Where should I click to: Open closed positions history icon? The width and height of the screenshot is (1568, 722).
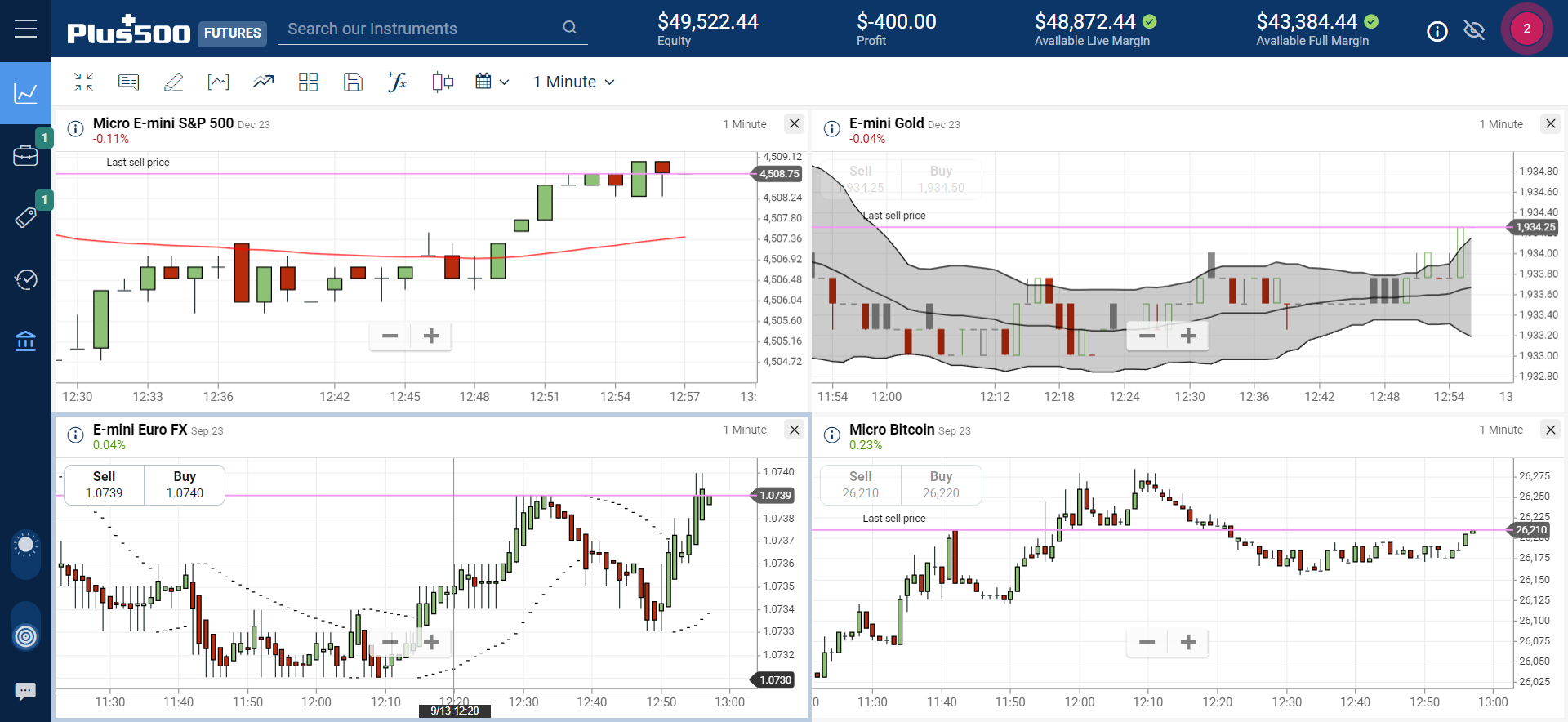click(25, 279)
